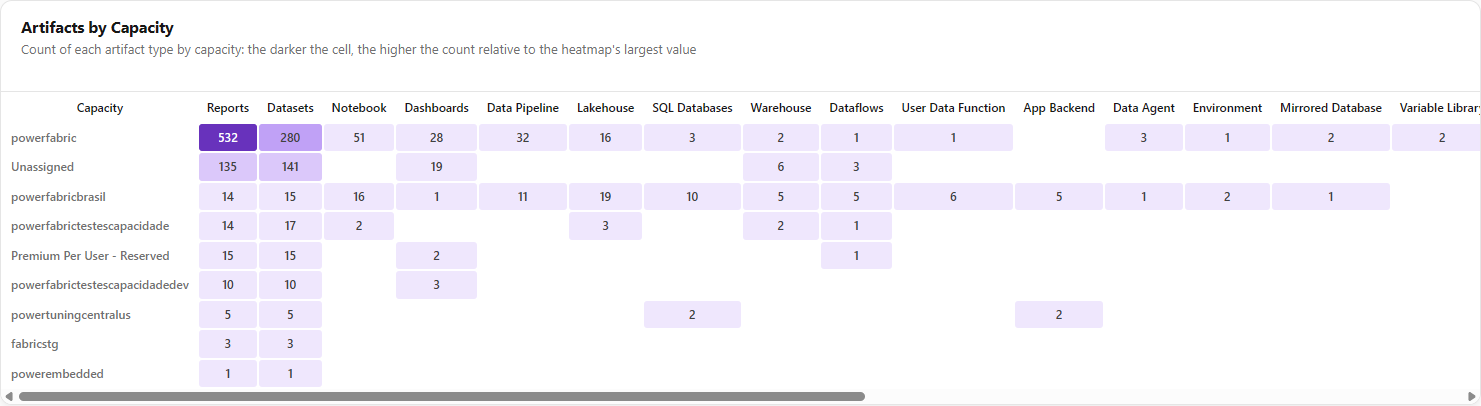This screenshot has height=406, width=1481.
Task: Click the 135 Reports cell for Unassigned
Action: [228, 167]
